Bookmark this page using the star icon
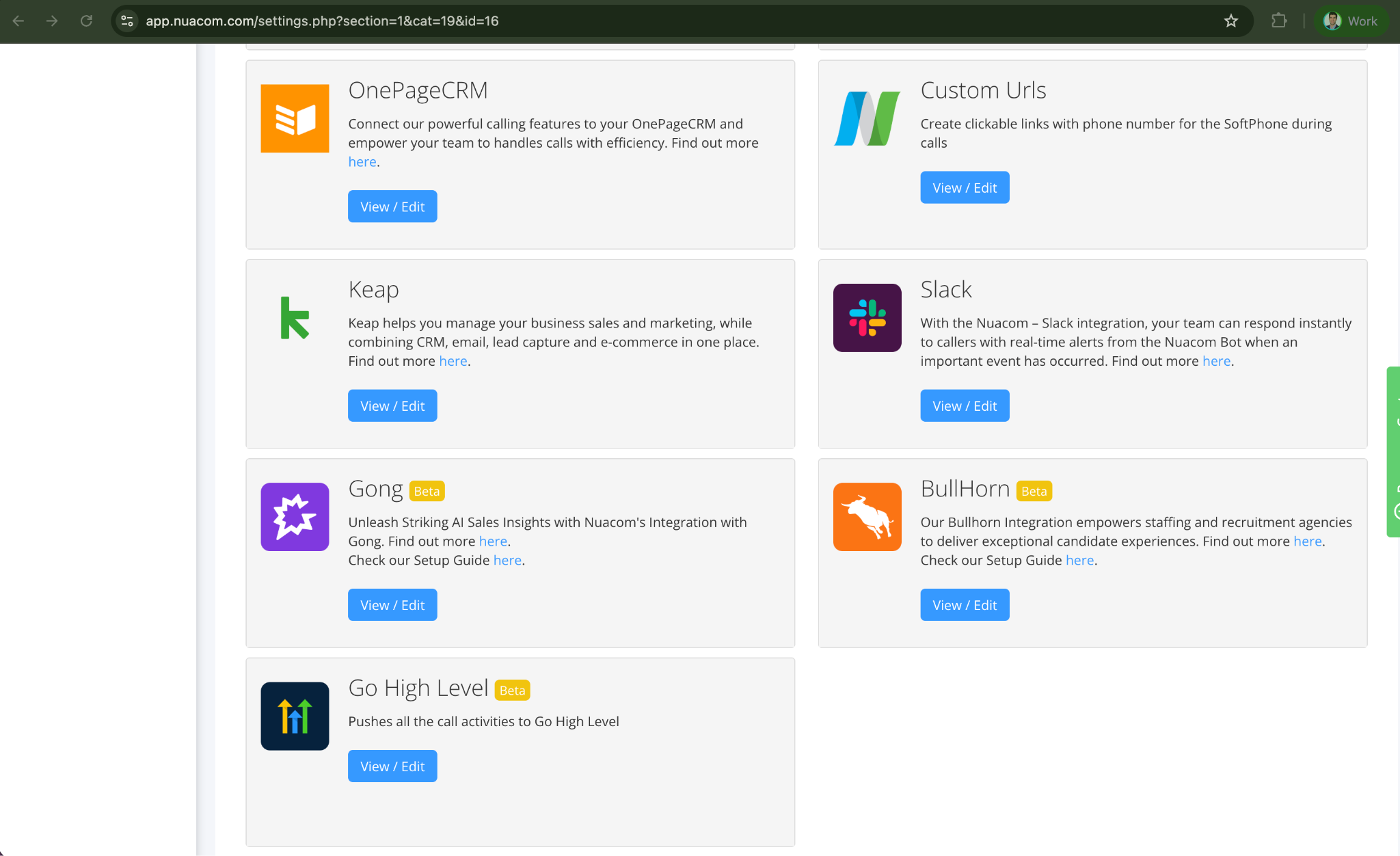Viewport: 1400px width, 856px height. (x=1231, y=21)
